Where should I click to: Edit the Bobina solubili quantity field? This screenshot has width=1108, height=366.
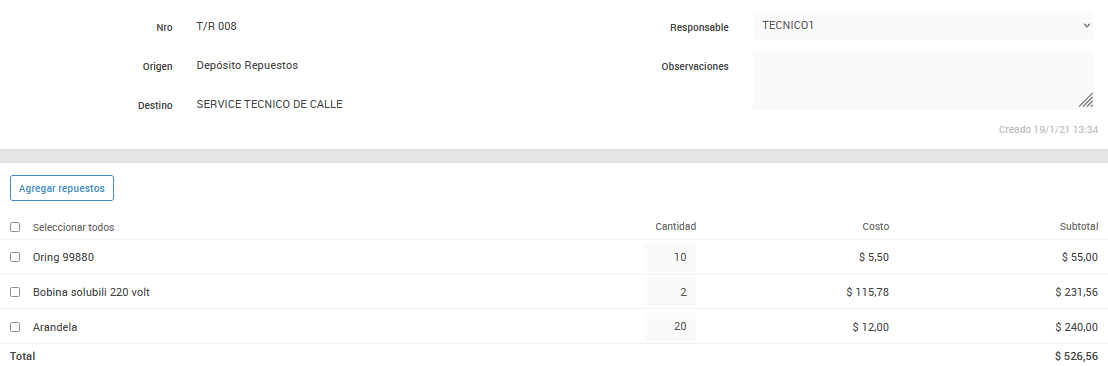(670, 292)
